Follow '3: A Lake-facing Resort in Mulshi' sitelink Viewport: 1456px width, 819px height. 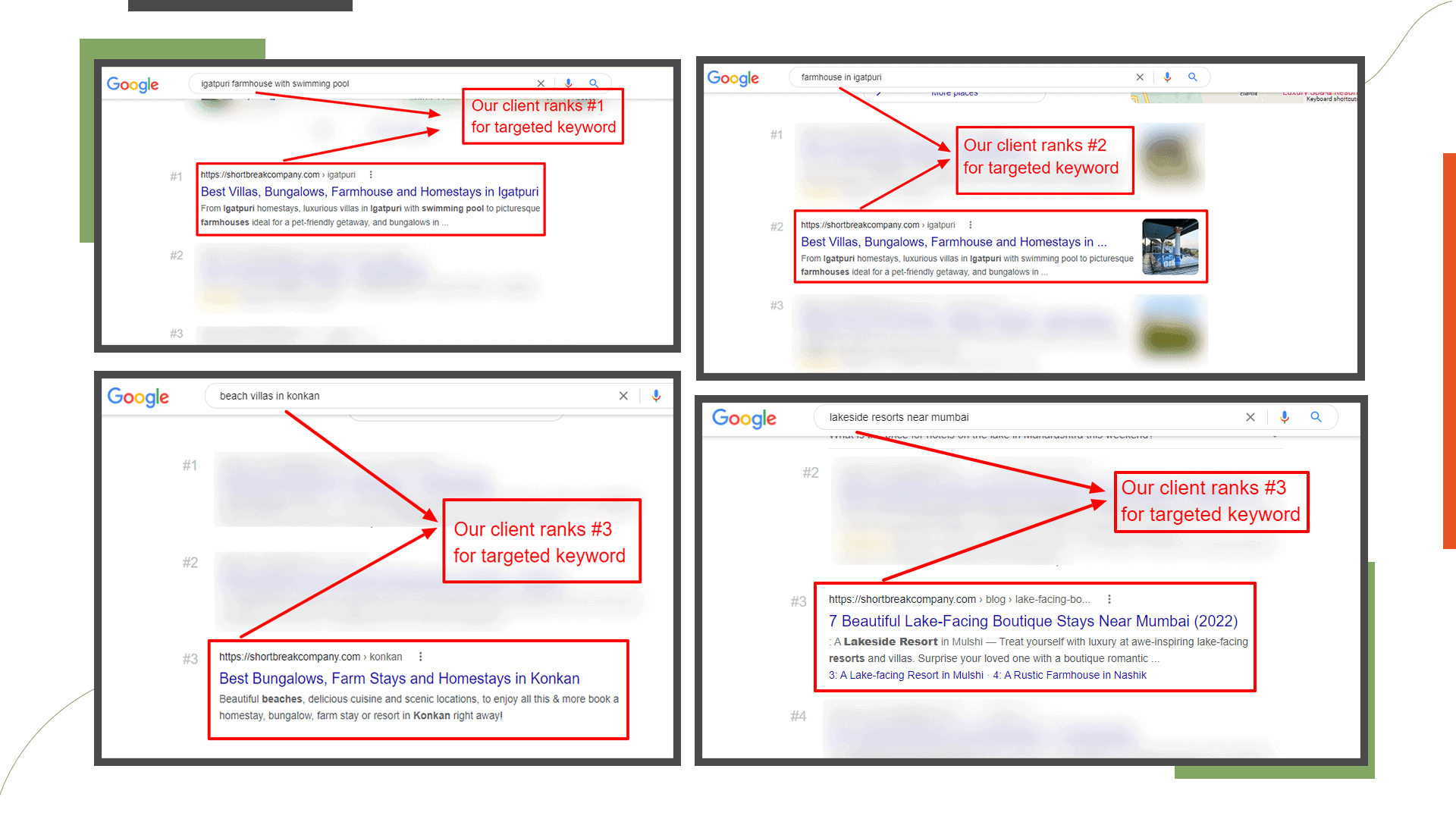[x=906, y=675]
